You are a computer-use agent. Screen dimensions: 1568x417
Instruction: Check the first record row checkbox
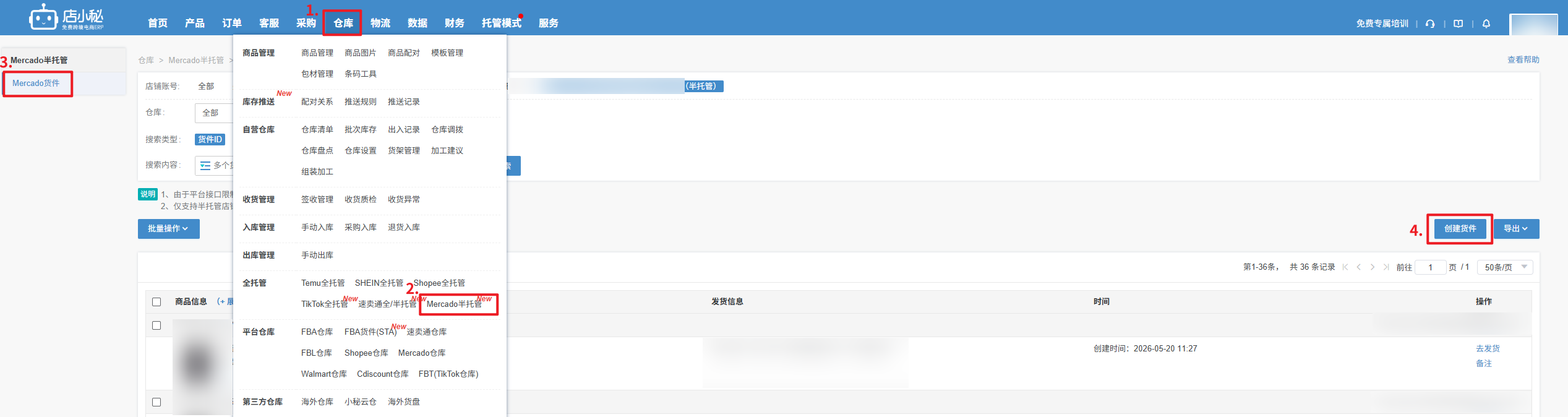pyautogui.click(x=156, y=325)
